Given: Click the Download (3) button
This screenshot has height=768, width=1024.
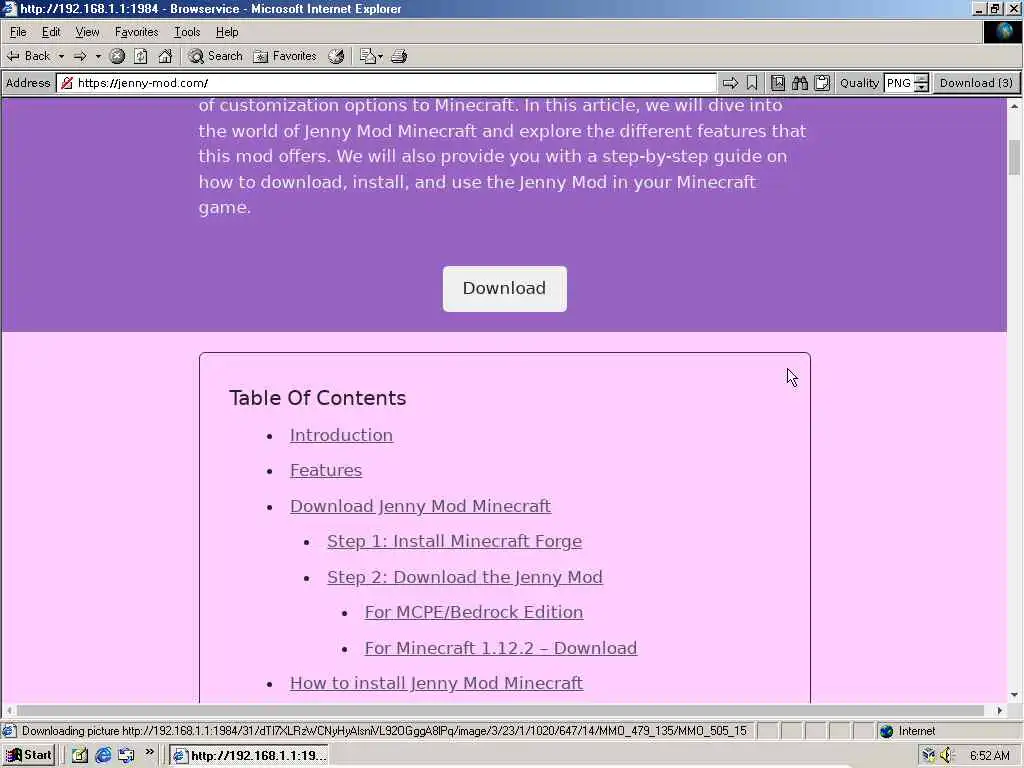Looking at the screenshot, I should point(976,83).
